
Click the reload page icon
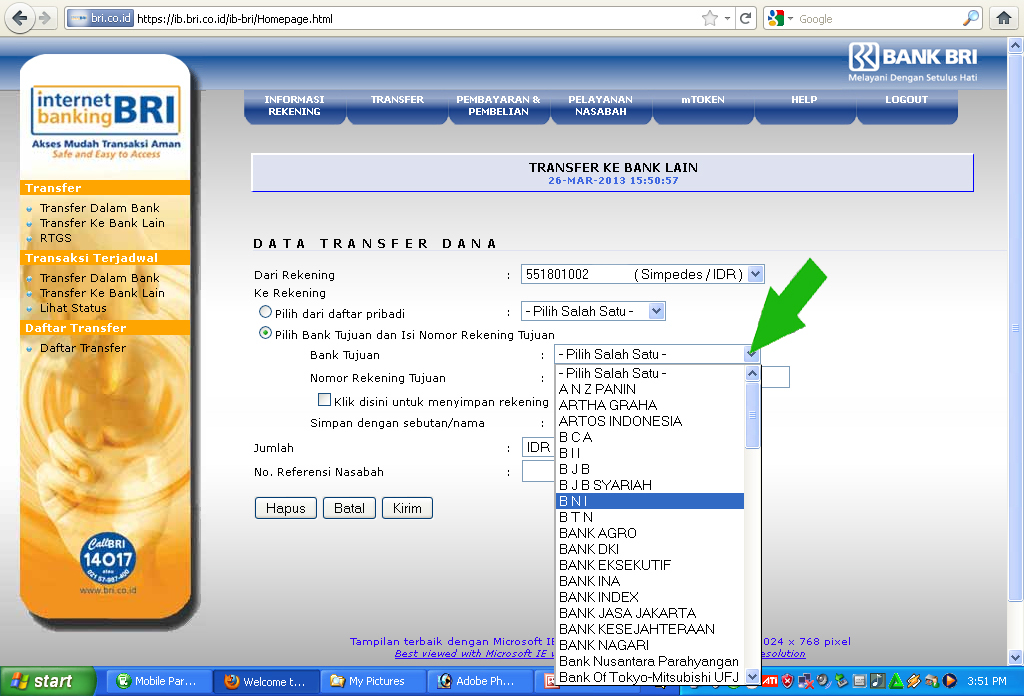[744, 17]
